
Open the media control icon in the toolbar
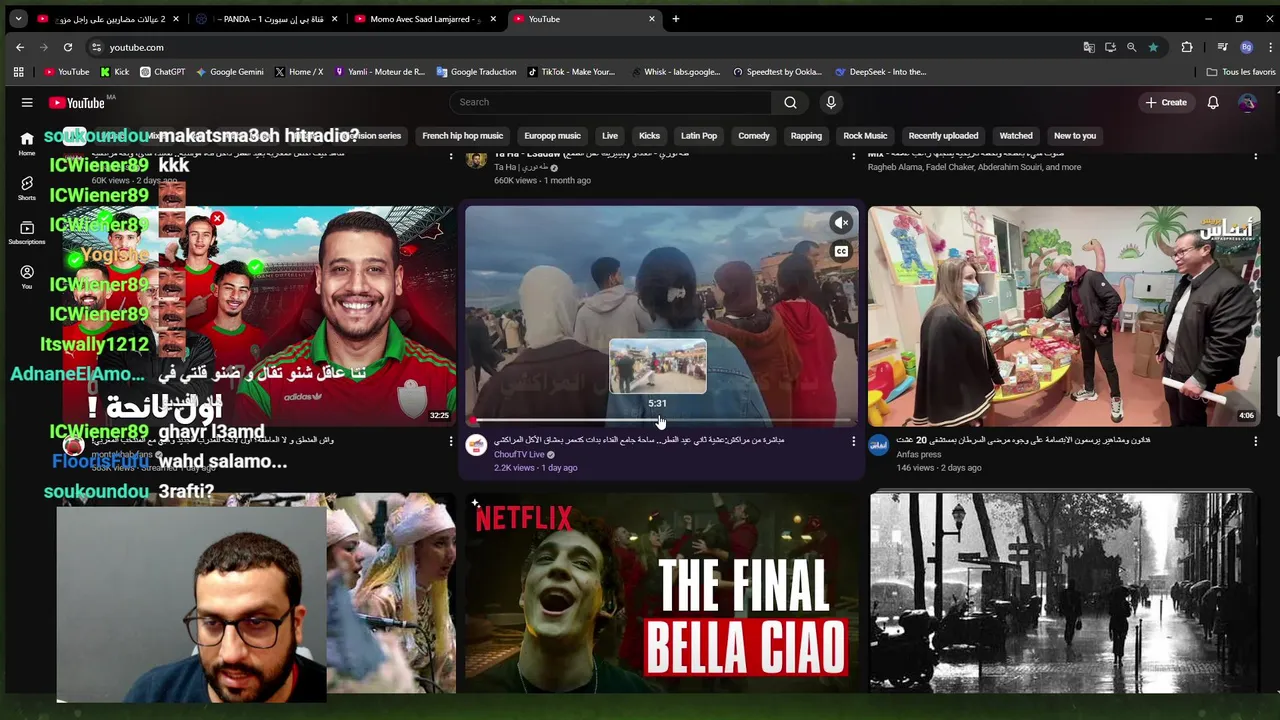pos(1222,47)
